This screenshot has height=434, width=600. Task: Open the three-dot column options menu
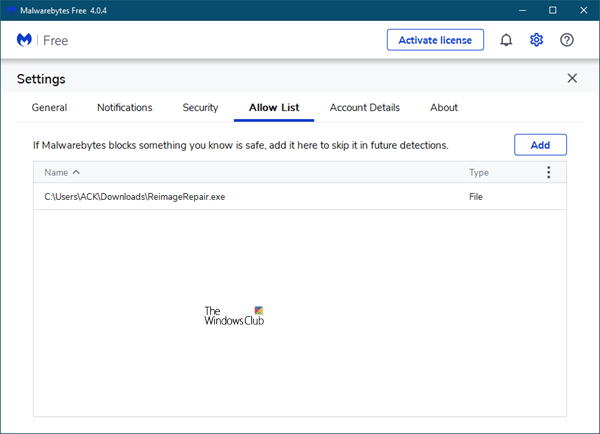coord(548,173)
